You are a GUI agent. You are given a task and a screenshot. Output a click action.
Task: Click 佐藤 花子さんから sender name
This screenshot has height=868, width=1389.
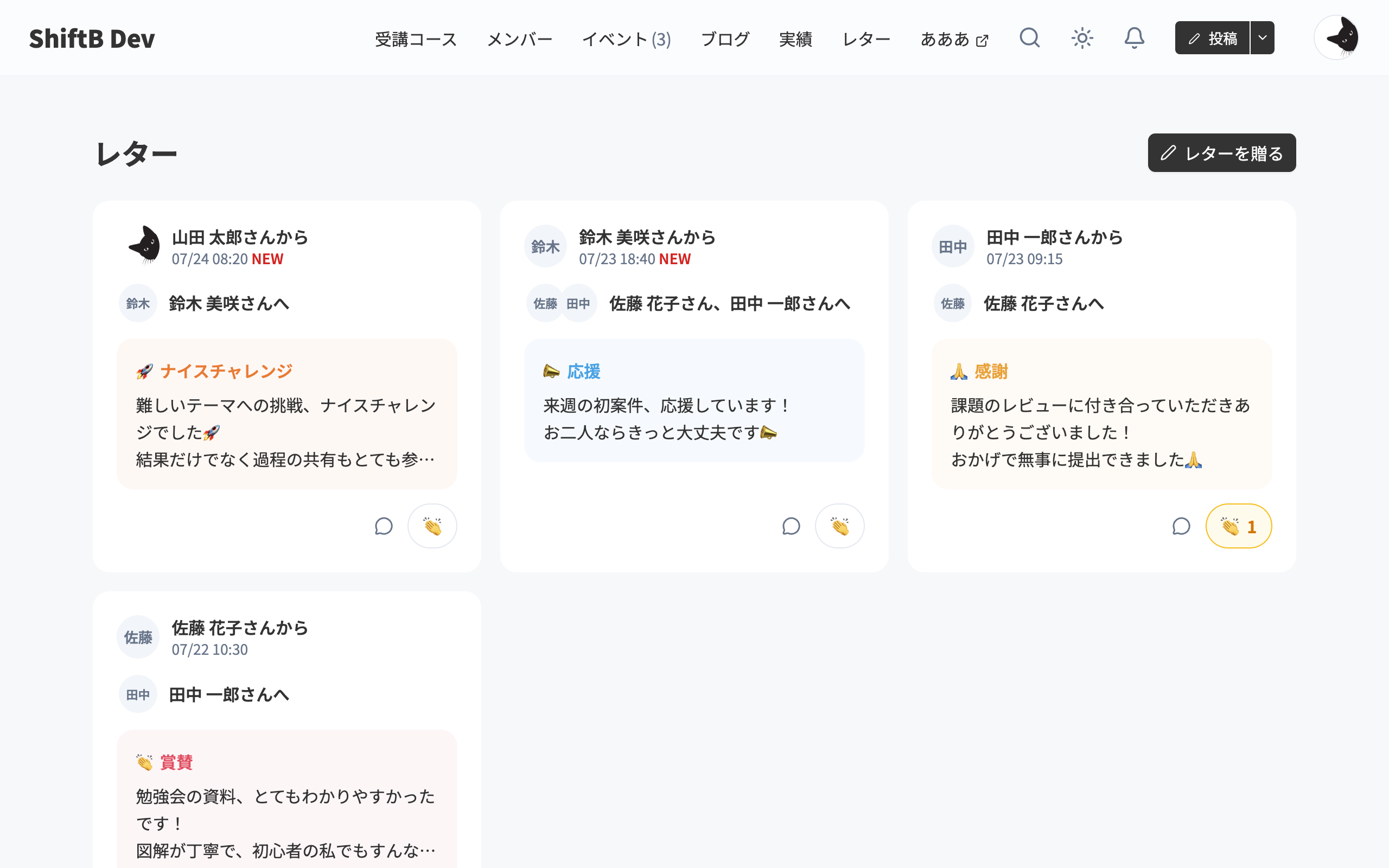coord(240,628)
